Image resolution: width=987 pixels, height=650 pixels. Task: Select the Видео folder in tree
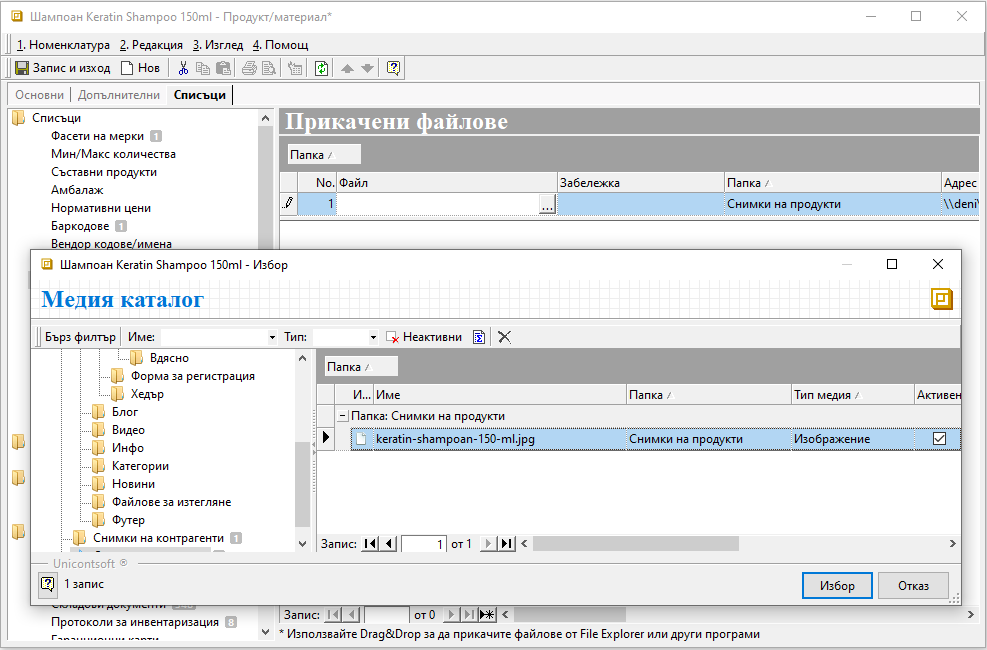[x=127, y=430]
